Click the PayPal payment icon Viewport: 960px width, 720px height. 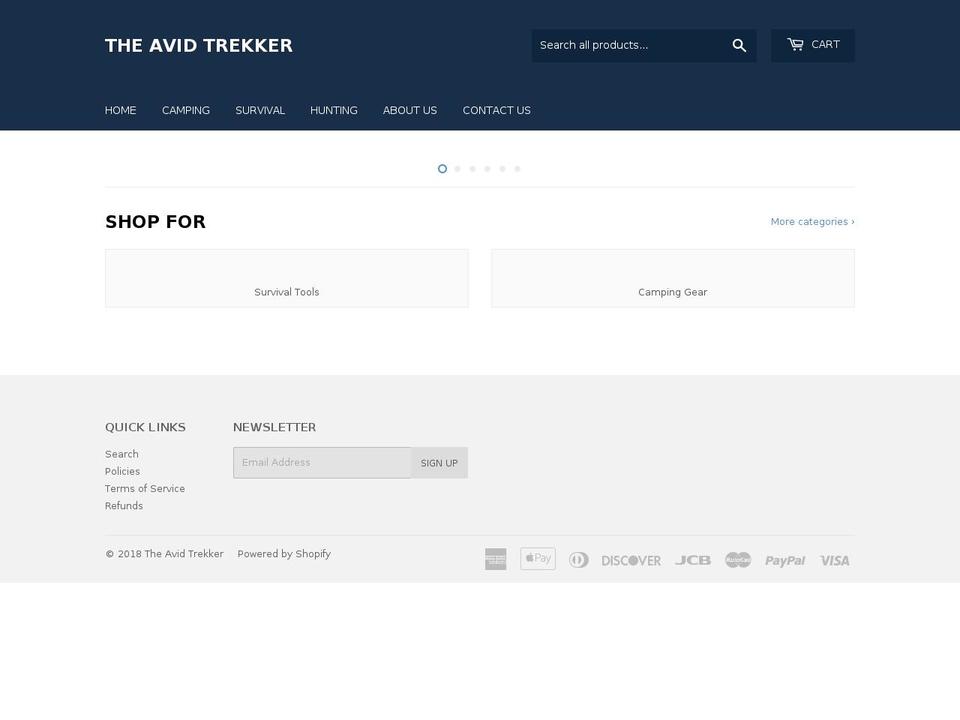(x=785, y=560)
